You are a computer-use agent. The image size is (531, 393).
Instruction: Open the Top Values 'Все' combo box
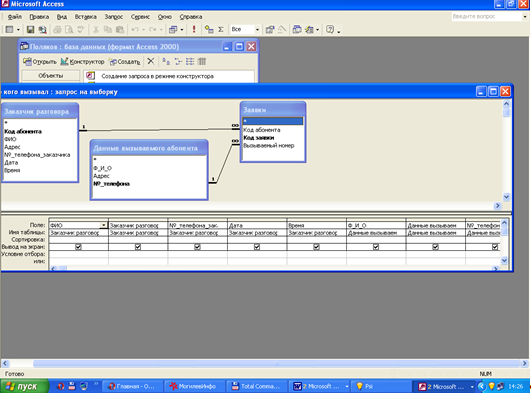point(245,30)
